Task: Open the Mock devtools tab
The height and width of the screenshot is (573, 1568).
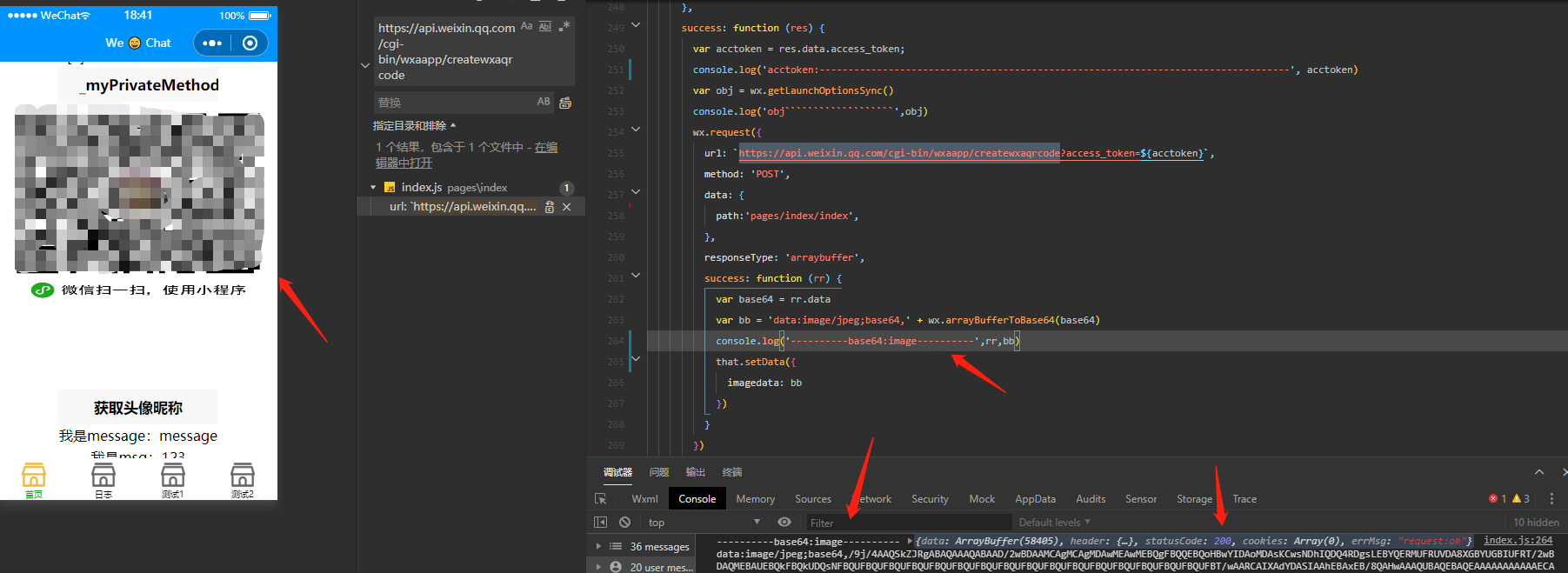Action: [x=982, y=499]
